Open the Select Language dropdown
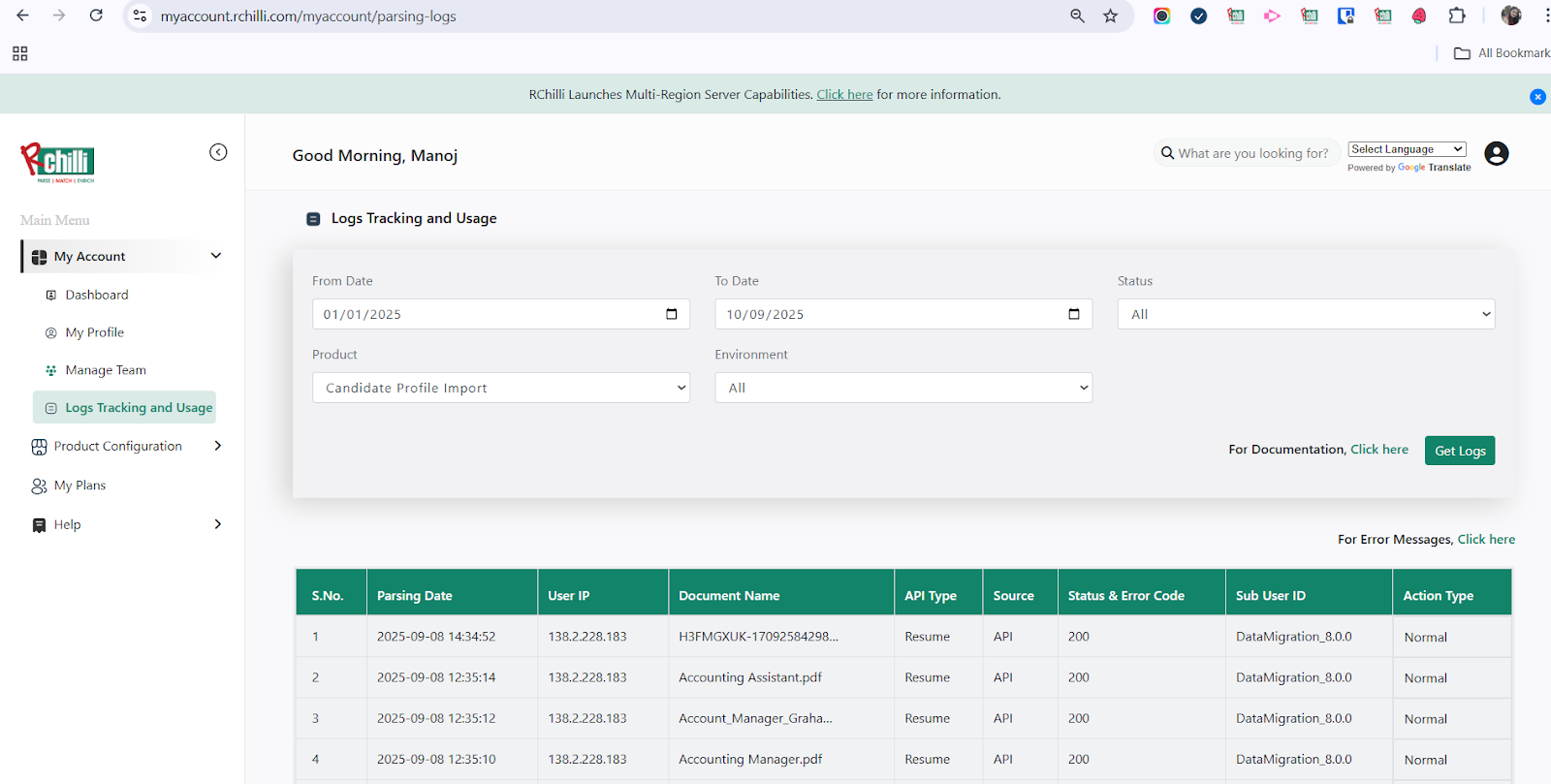The image size is (1551, 784). [1407, 149]
